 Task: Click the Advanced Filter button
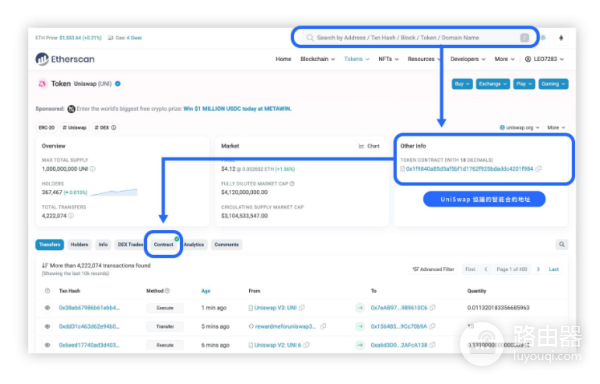coord(434,269)
